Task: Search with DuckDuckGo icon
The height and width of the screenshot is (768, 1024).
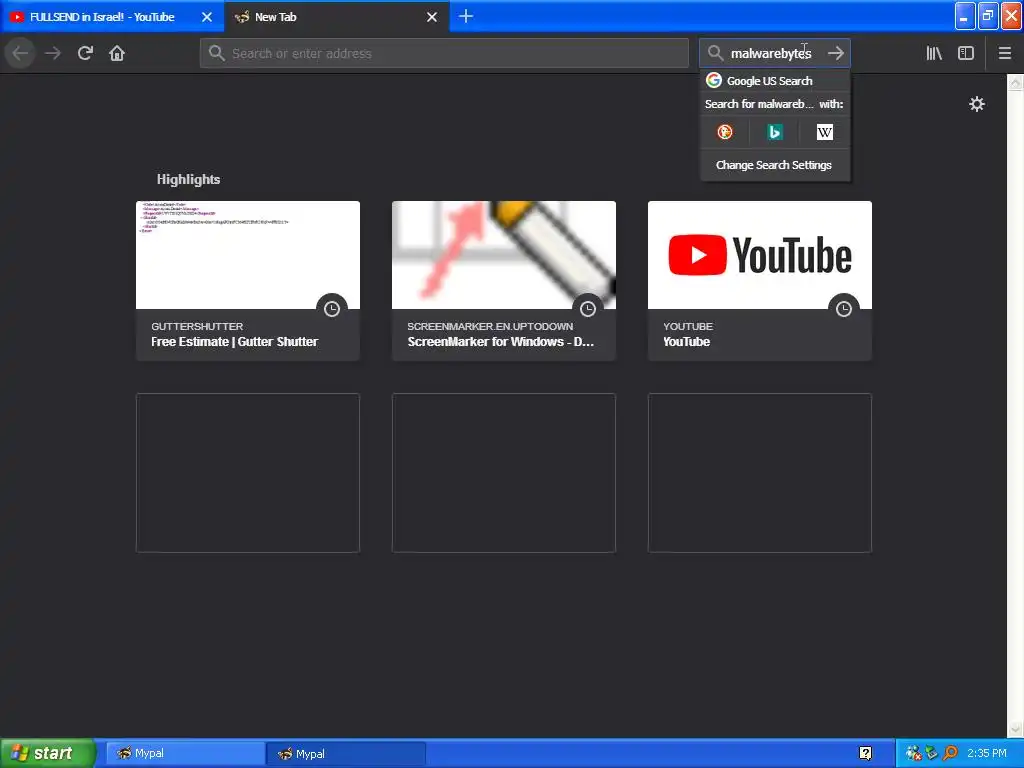Action: (x=725, y=132)
